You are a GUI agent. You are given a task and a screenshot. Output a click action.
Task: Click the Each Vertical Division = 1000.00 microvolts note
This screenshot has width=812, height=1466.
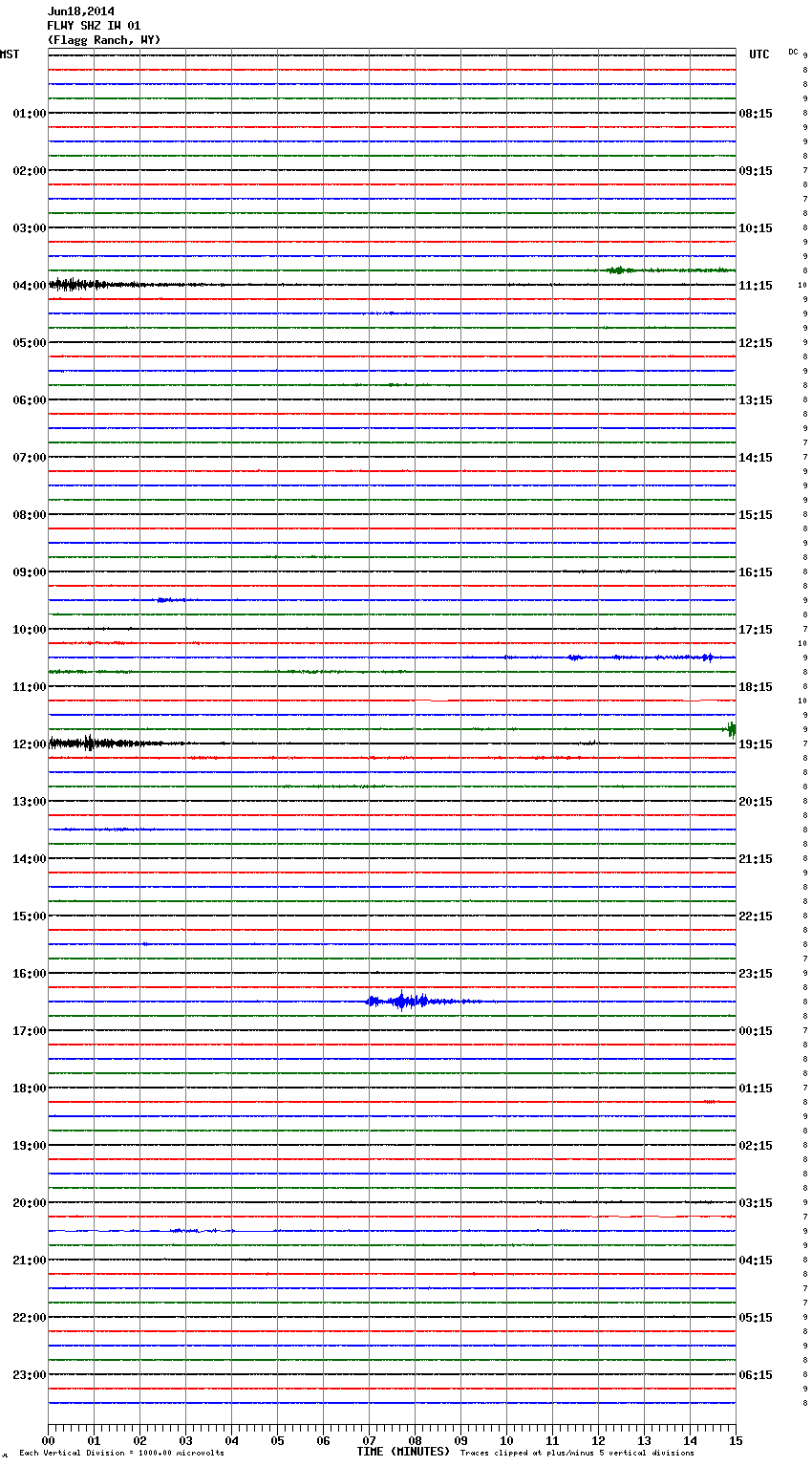(x=121, y=1454)
